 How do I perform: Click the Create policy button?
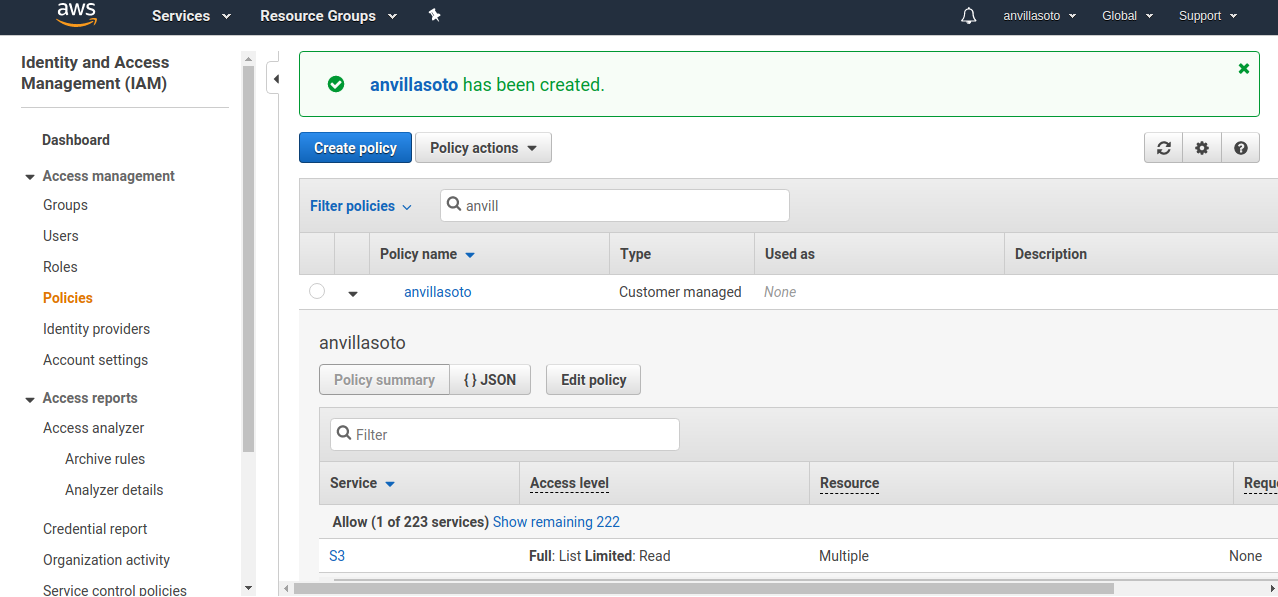point(355,148)
